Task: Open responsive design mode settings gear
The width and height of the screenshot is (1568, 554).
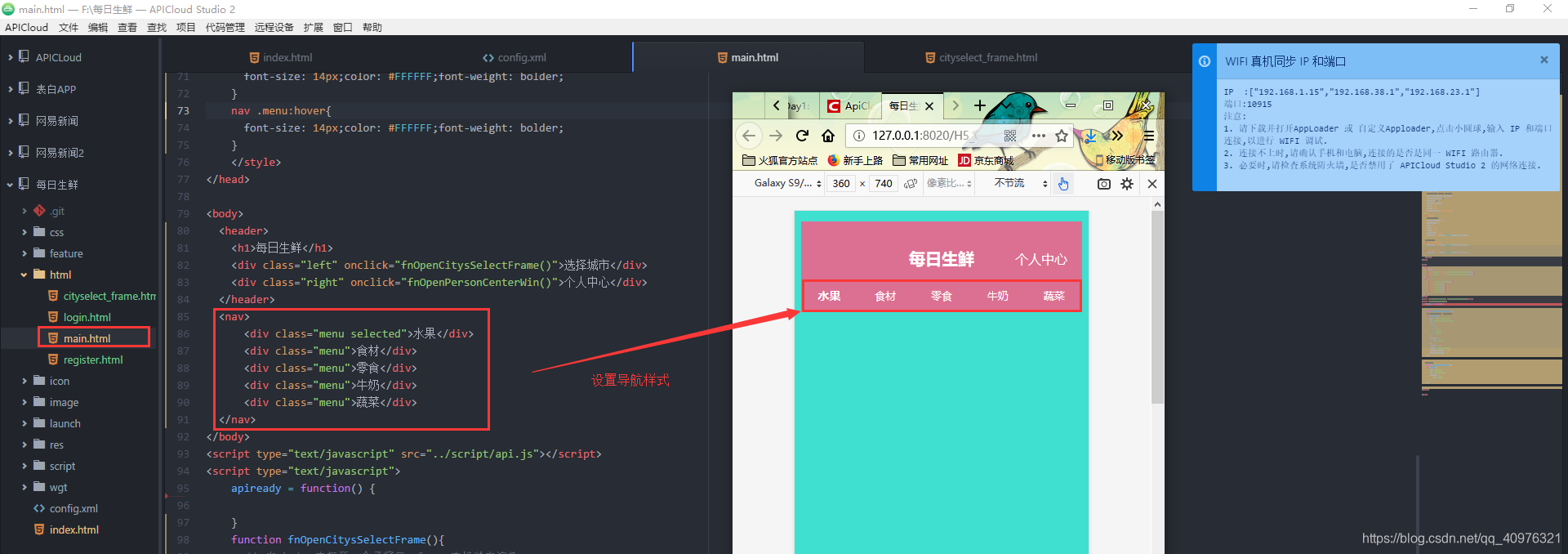Action: tap(1127, 184)
